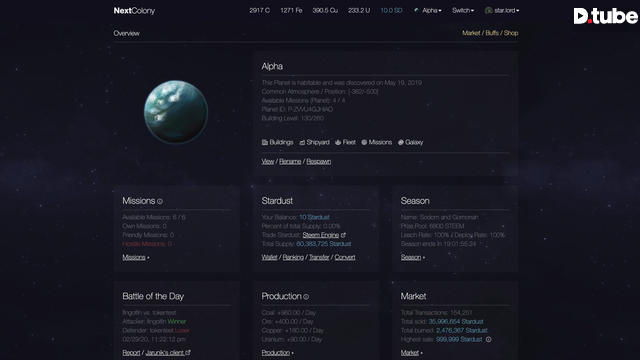Click the 2917 C coal resource counter
This screenshot has width=640, height=360.
tap(260, 11)
